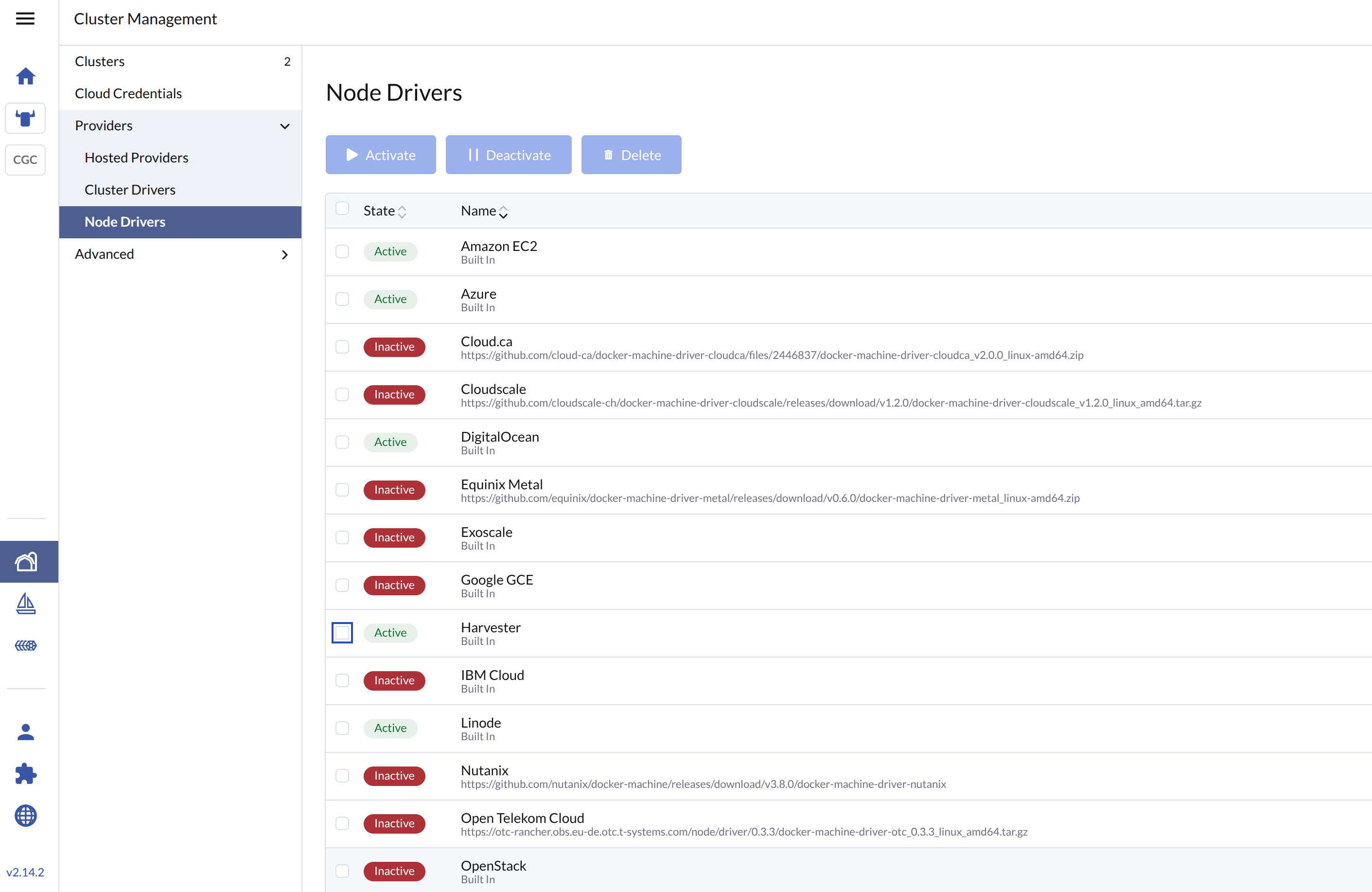
Task: Open the local cluster cow icon
Action: pyautogui.click(x=25, y=118)
